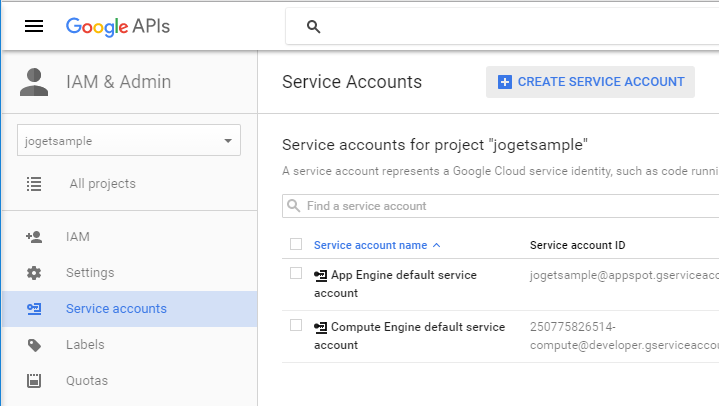Open the Quotas sidebar menu item
719x406 pixels.
tap(87, 381)
